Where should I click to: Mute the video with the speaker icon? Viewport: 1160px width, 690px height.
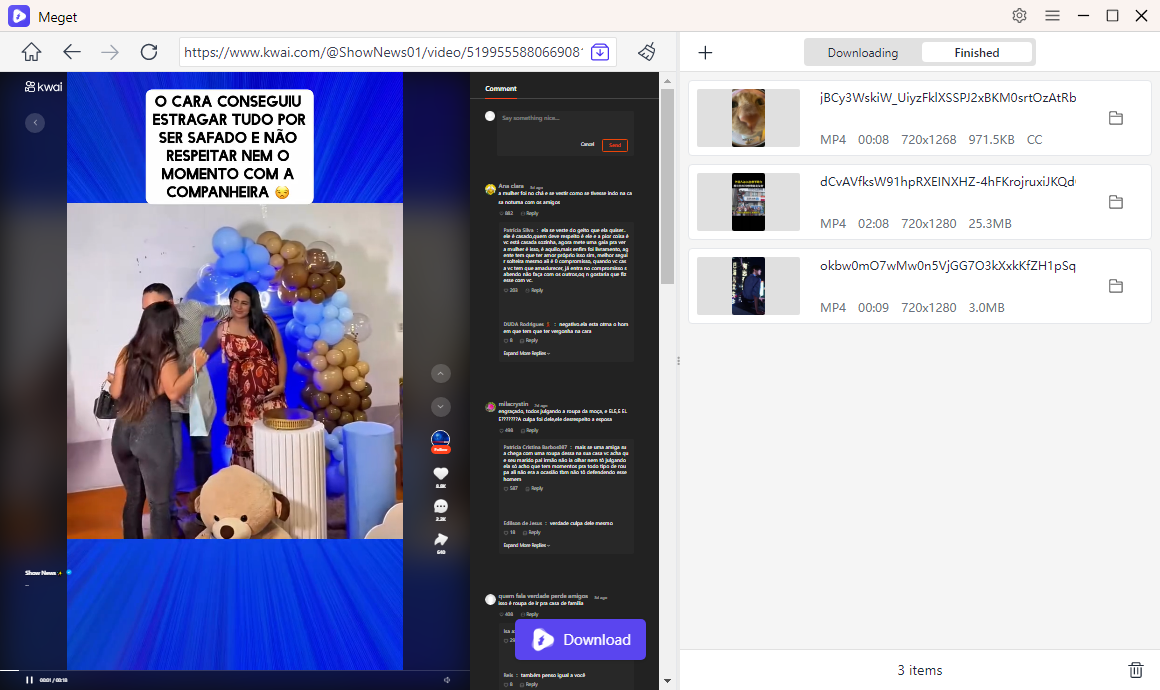coord(446,679)
